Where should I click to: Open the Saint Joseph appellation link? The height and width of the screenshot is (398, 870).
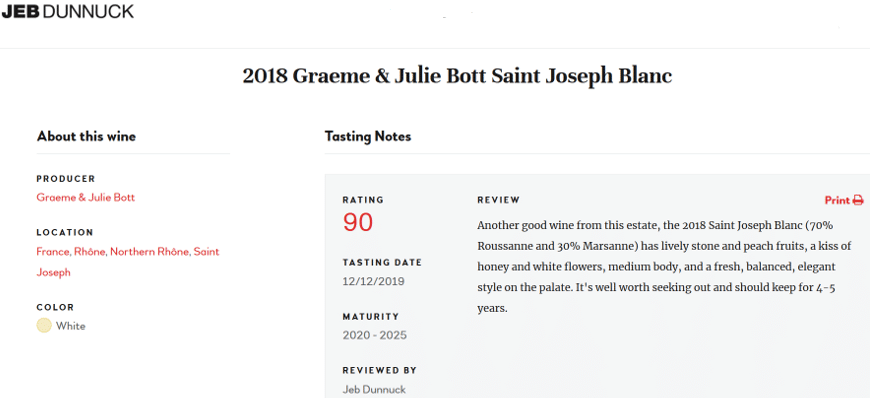pos(128,262)
